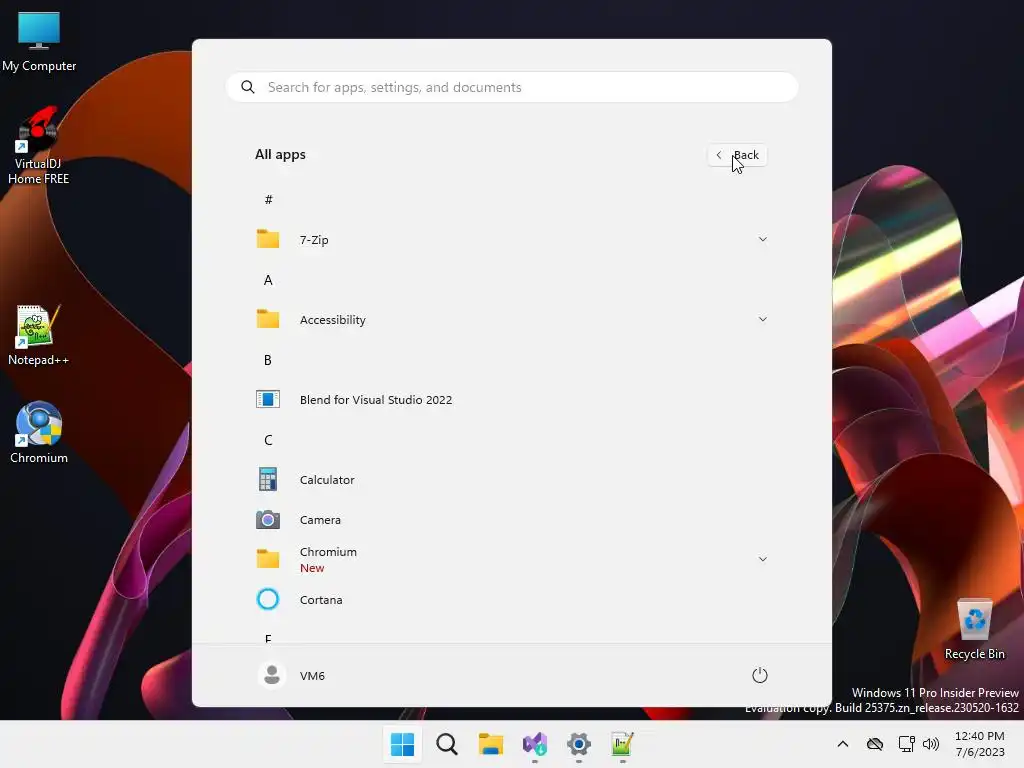The height and width of the screenshot is (768, 1024).
Task: Show hidden tray icons chevron
Action: coord(842,744)
